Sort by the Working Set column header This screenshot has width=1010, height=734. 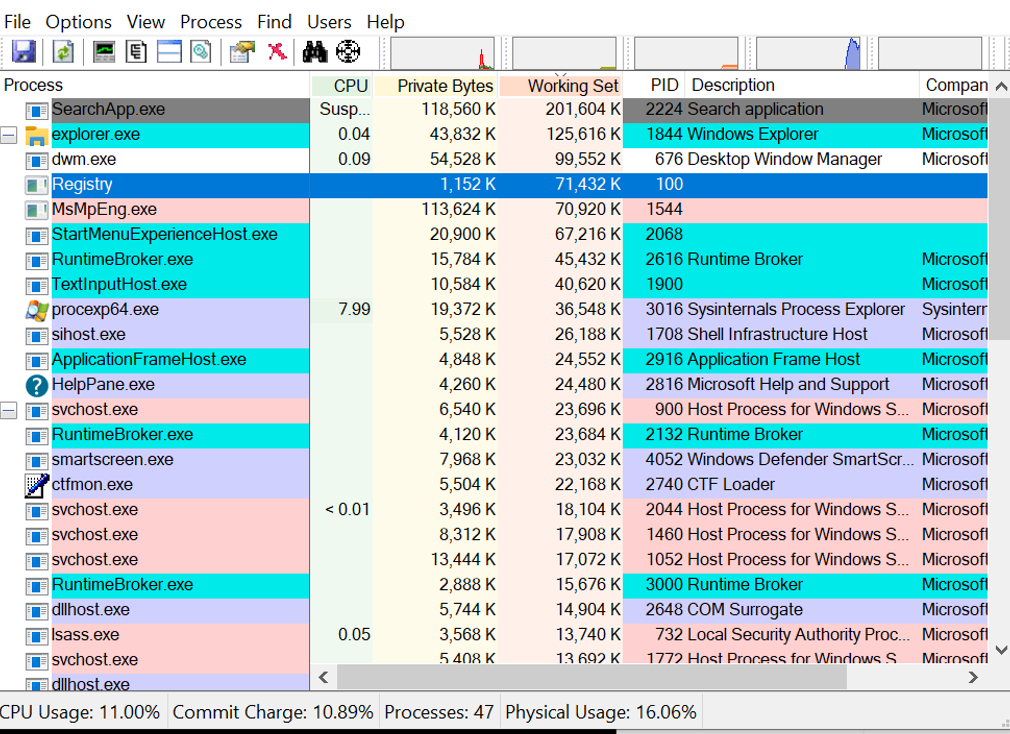click(x=560, y=86)
